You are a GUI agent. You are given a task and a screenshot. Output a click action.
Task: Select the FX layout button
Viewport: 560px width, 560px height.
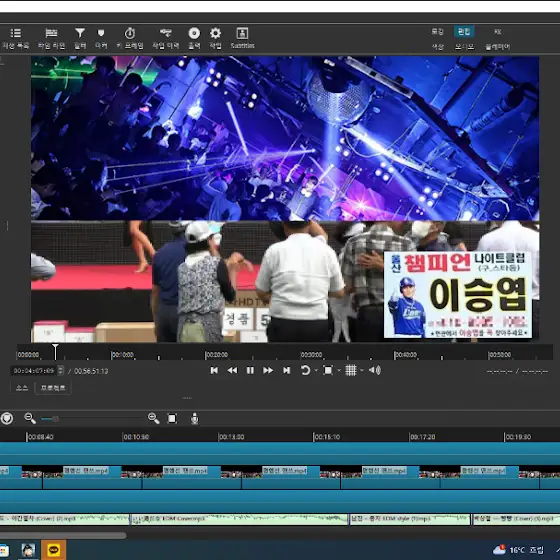[x=498, y=32]
